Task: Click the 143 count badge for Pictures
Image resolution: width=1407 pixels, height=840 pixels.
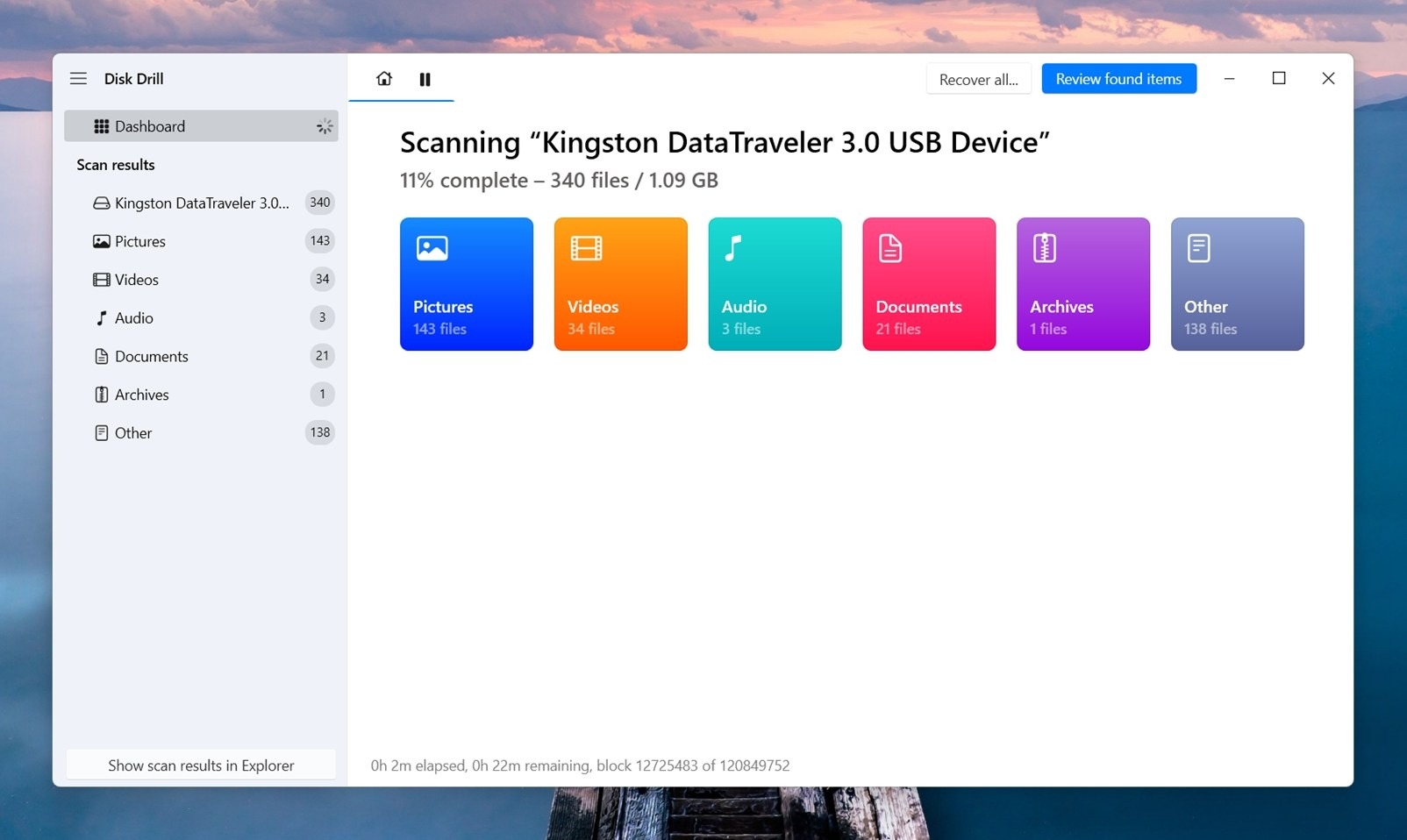Action: (x=320, y=241)
